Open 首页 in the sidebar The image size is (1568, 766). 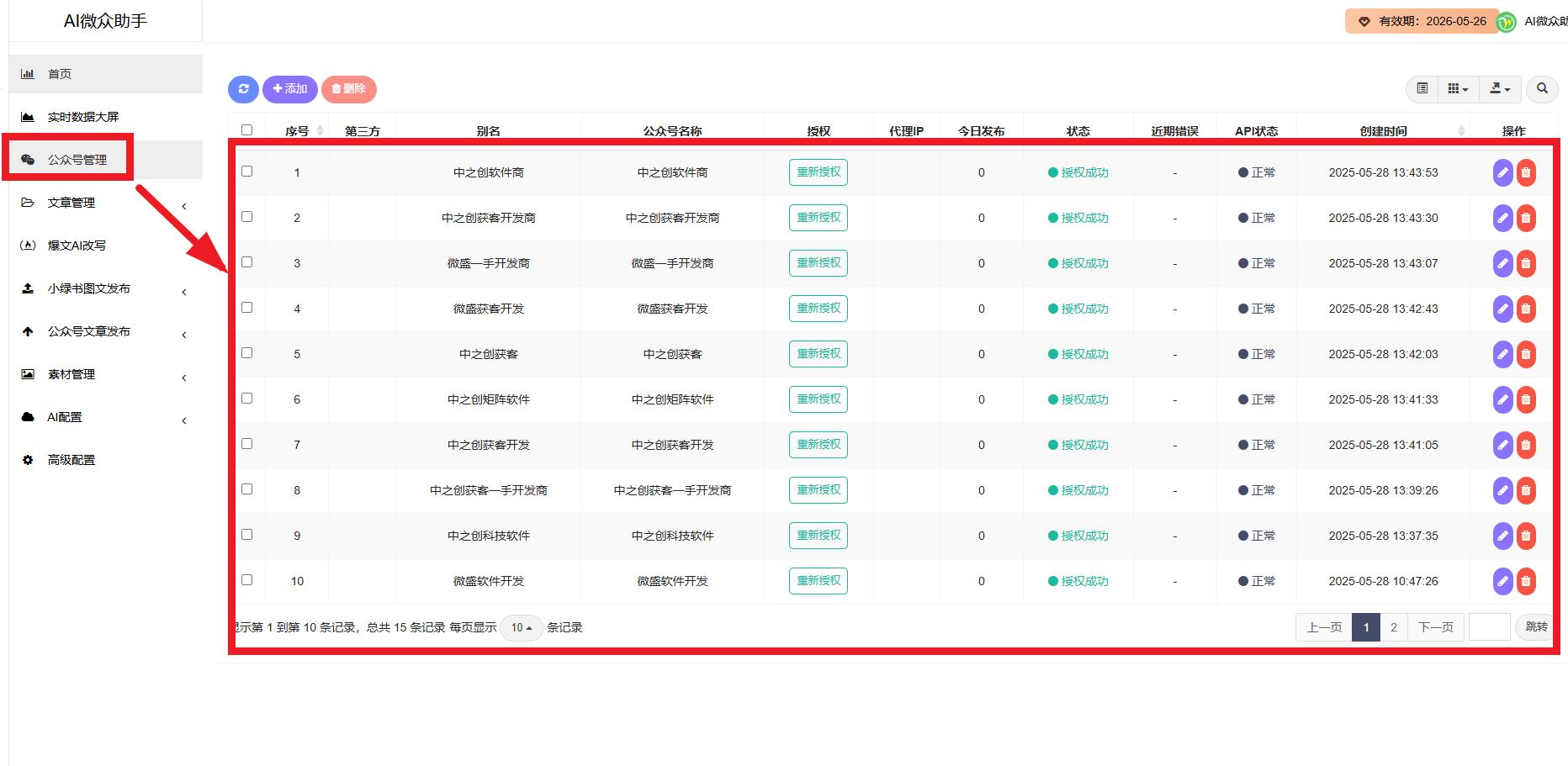(105, 74)
